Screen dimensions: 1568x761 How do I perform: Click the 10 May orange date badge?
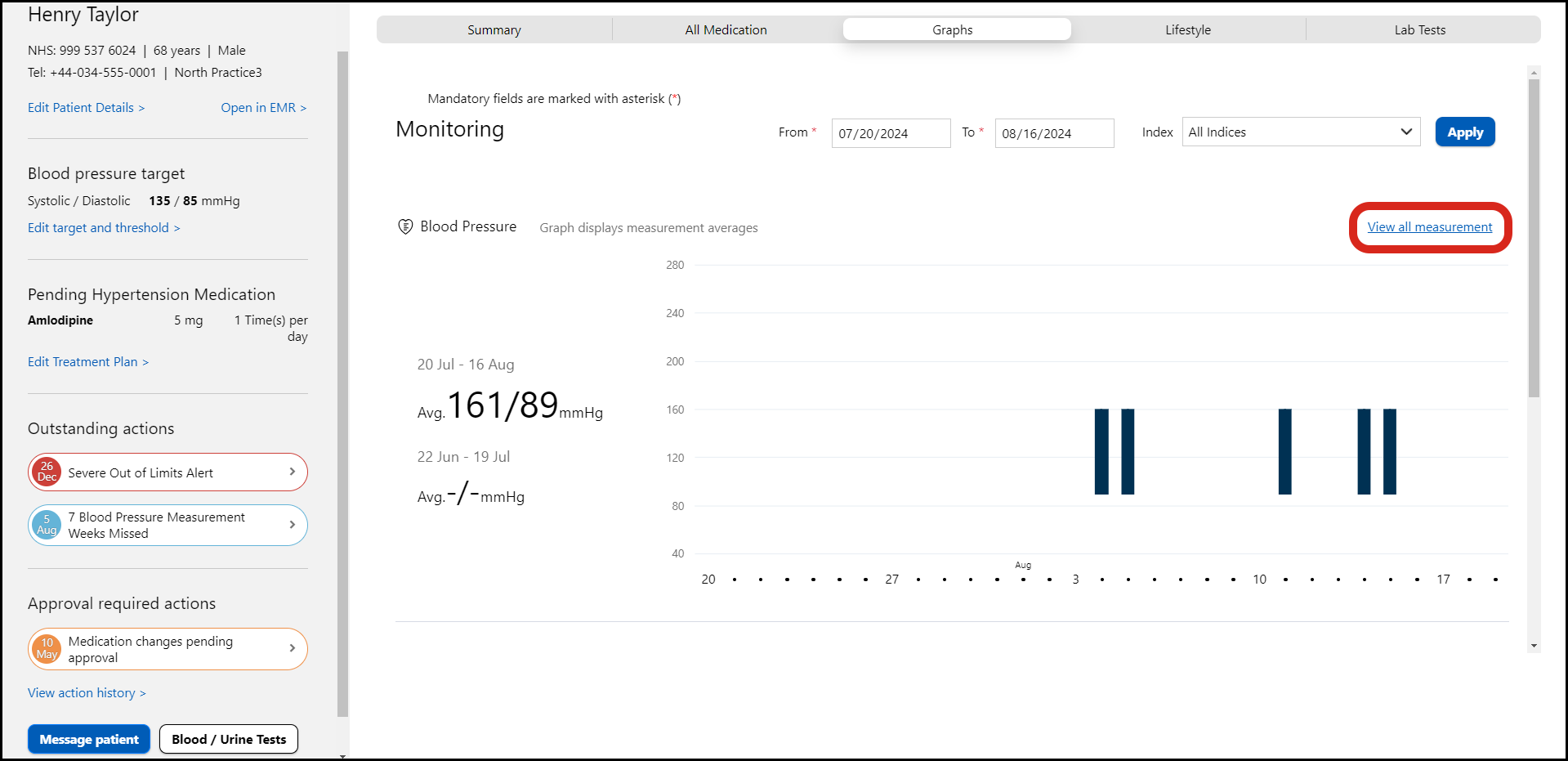pos(47,649)
